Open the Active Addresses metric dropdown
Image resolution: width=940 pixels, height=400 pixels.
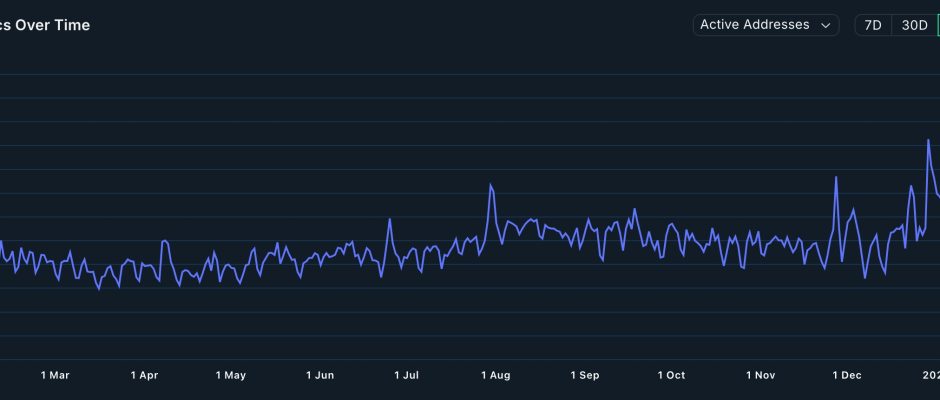(x=765, y=25)
